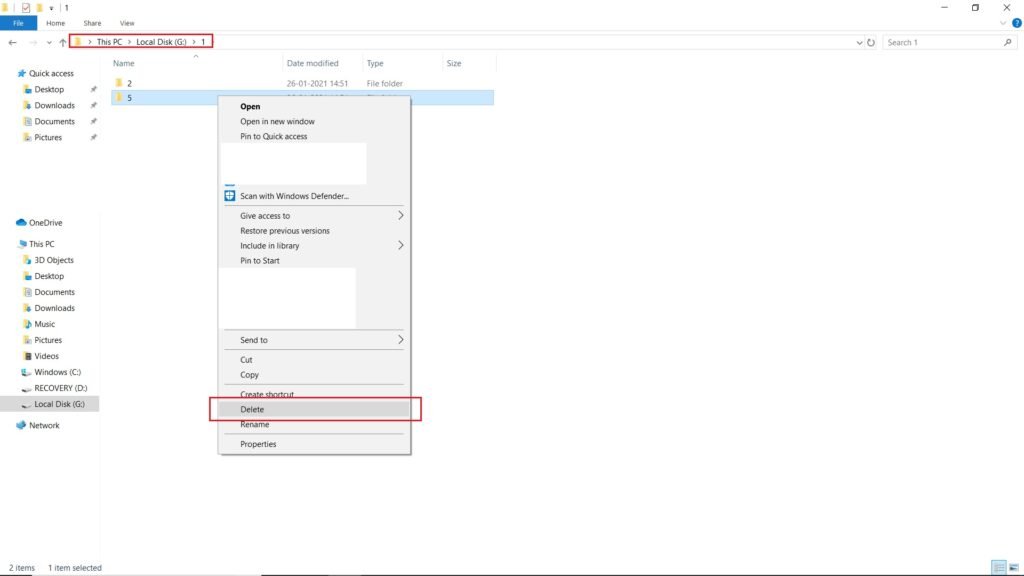Choose Open in new window

[x=277, y=121]
